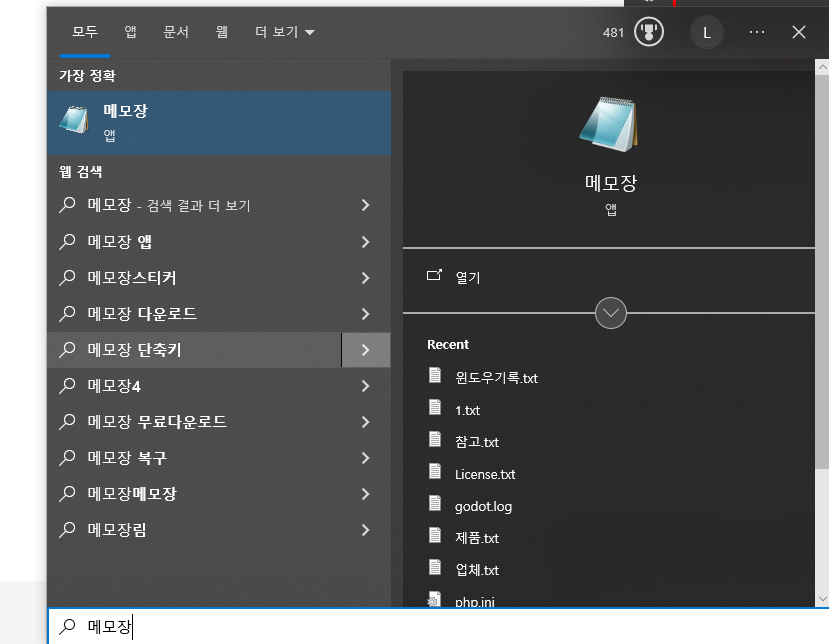Switch to the 웹 tab

(x=222, y=32)
